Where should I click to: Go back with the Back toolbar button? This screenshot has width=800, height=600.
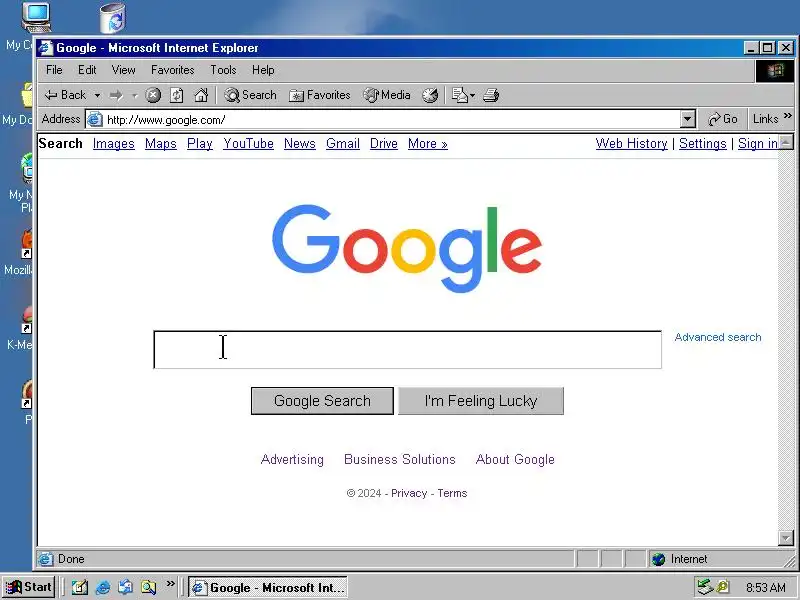point(65,95)
